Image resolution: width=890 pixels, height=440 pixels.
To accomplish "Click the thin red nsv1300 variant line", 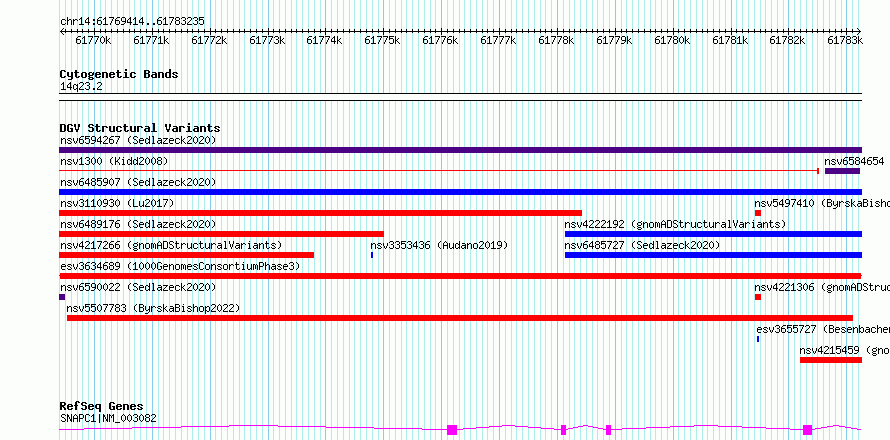I will [439, 171].
